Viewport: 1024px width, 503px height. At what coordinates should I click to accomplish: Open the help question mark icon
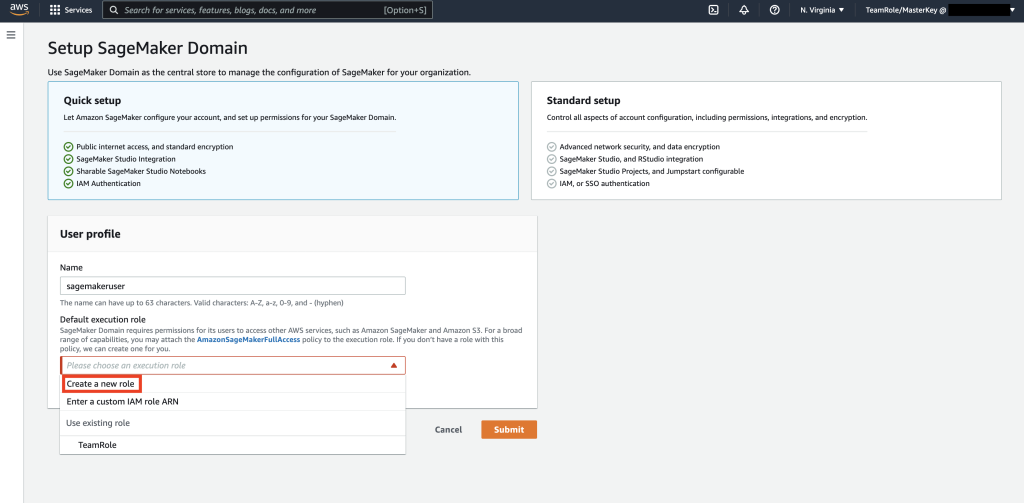(x=775, y=10)
